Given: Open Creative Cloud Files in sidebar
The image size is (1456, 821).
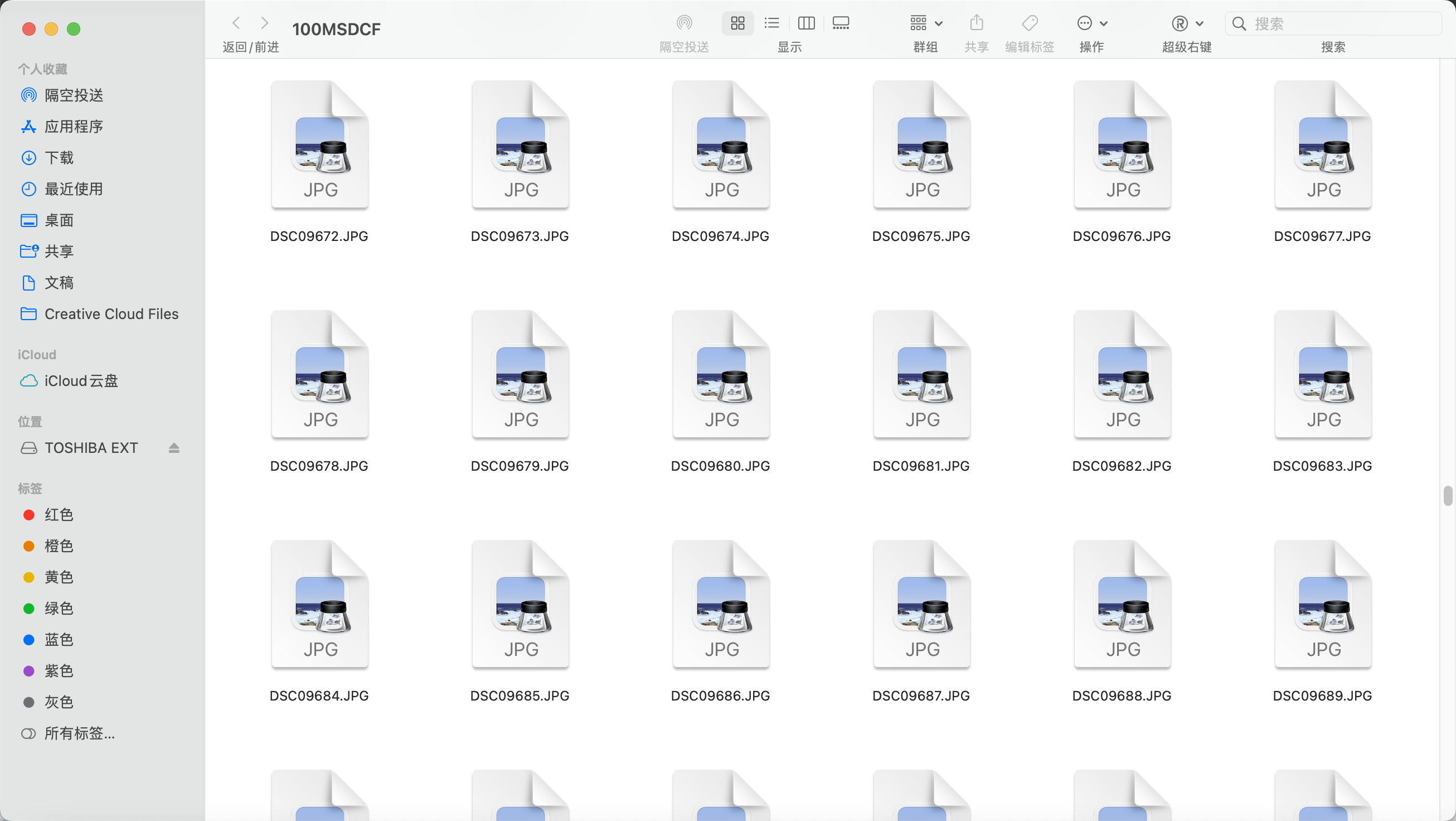Looking at the screenshot, I should point(111,314).
